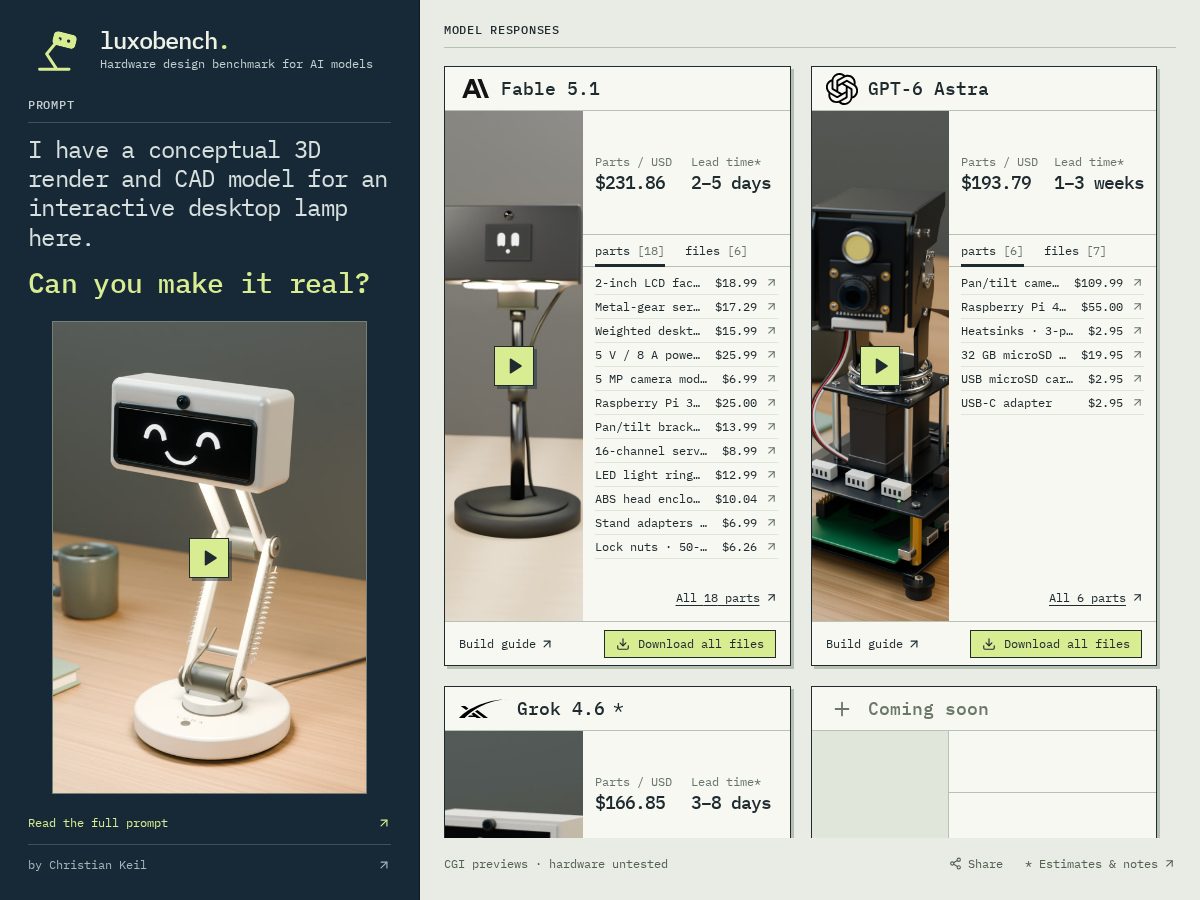
Task: Open arrow icon for Pan/tilt camera $109.99
Action: pos(1137,283)
